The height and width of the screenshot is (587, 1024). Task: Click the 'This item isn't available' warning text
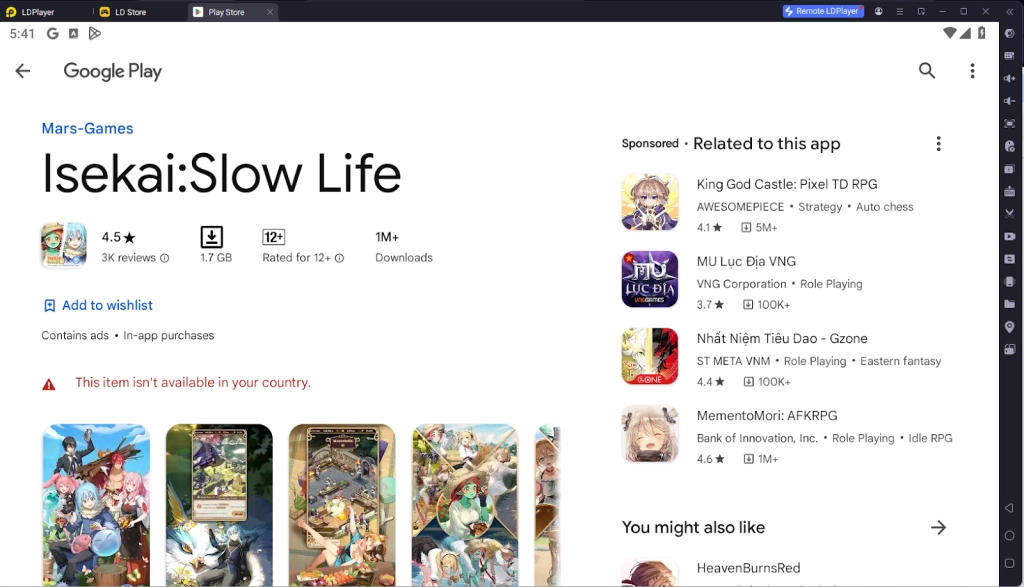coord(193,383)
